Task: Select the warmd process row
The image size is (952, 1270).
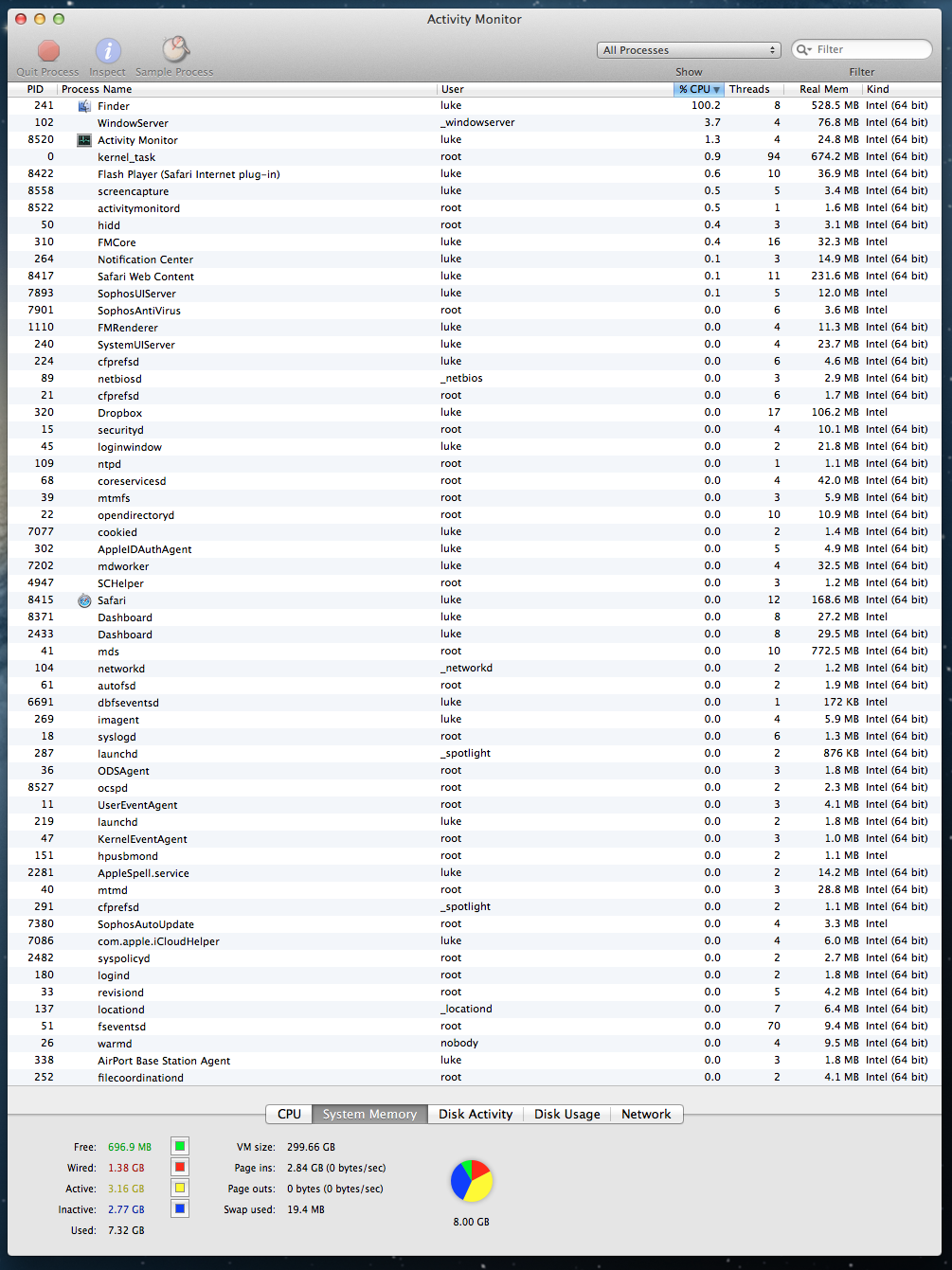Action: coord(476,1044)
